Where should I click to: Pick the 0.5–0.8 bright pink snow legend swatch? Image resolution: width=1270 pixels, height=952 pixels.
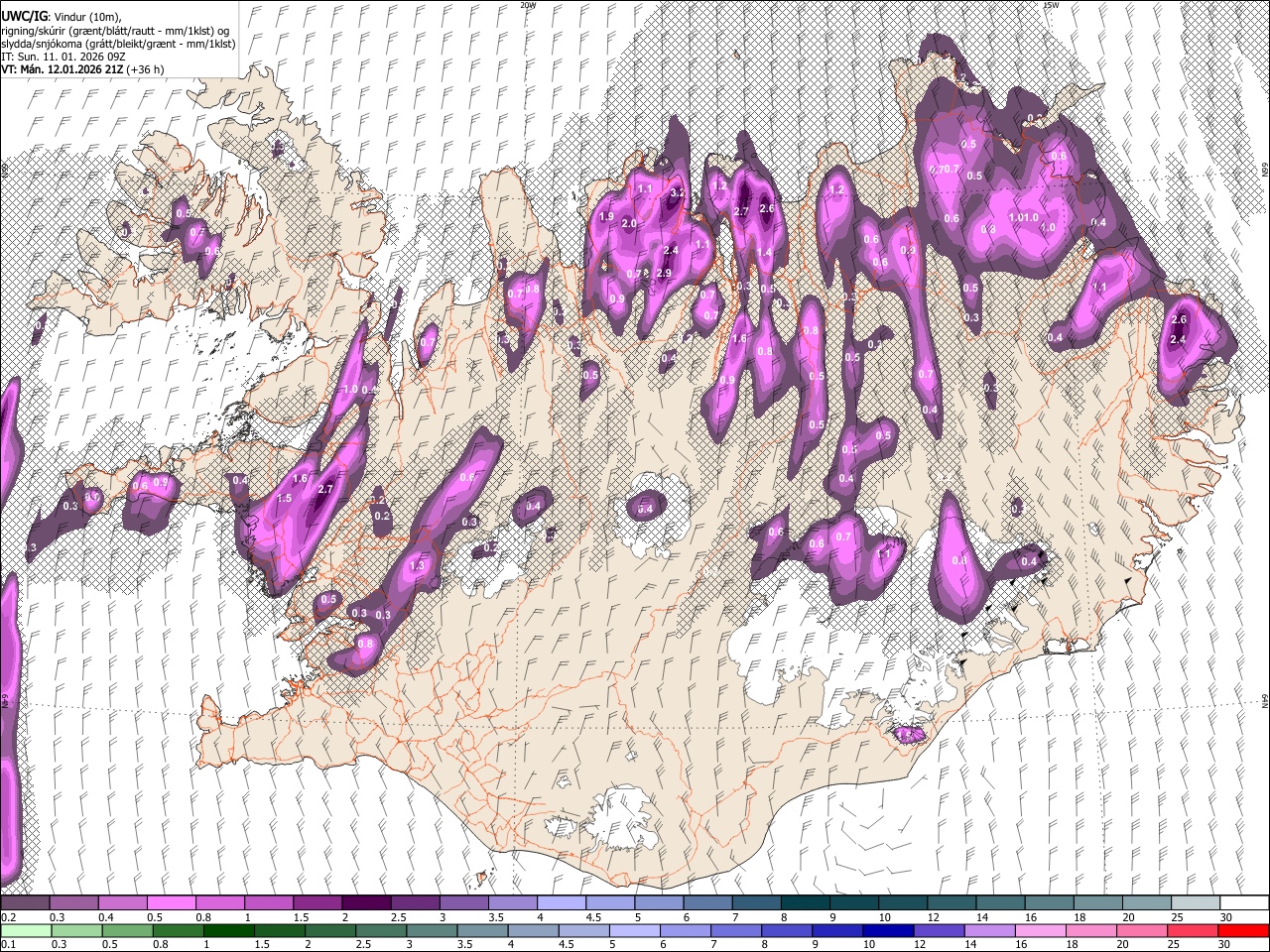coord(171,902)
